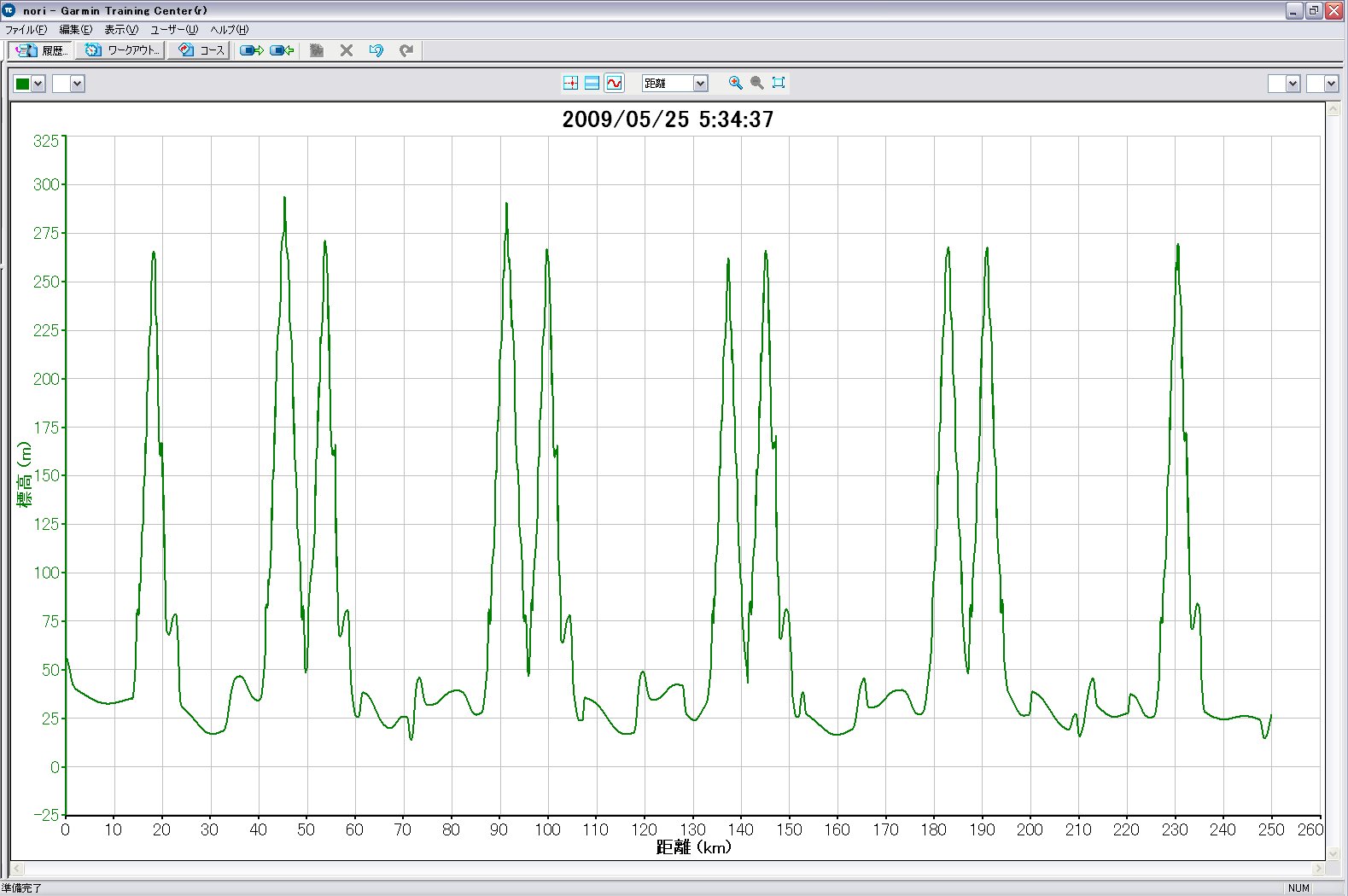
Task: Open the ユーザー(U) menu
Action: click(174, 30)
